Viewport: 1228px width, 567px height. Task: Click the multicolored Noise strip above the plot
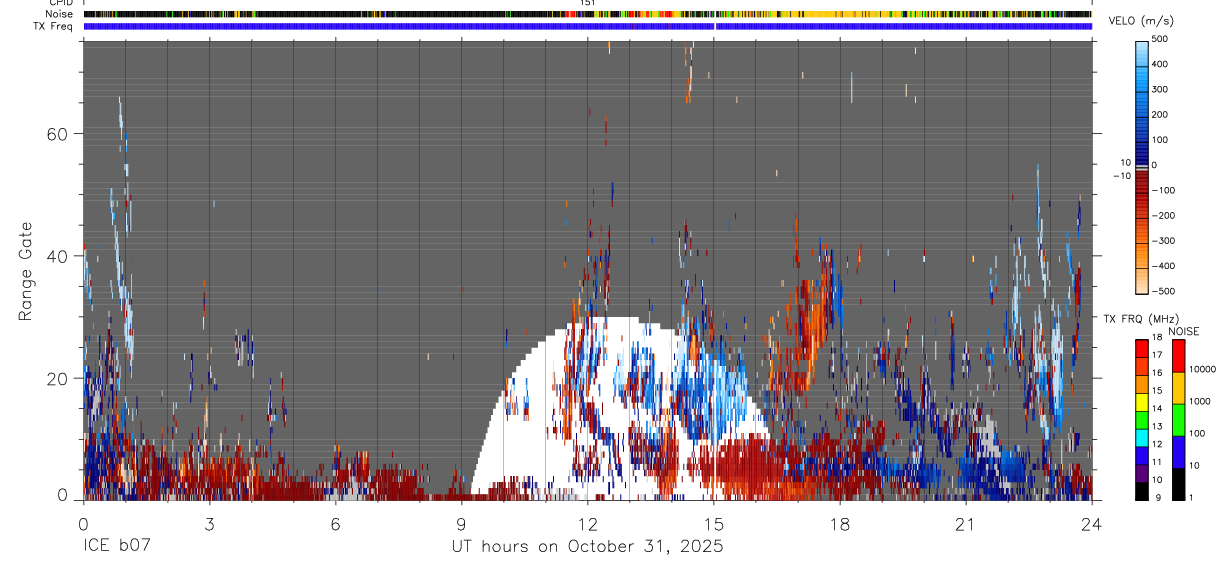[x=587, y=14]
